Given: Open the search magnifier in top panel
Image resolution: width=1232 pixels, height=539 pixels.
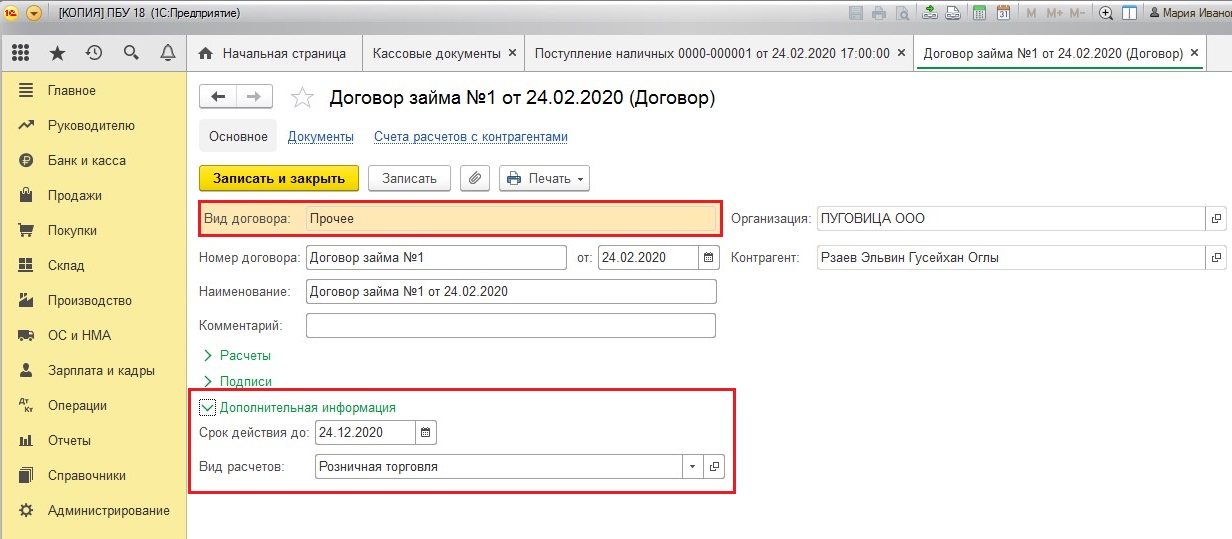Looking at the screenshot, I should coord(131,53).
